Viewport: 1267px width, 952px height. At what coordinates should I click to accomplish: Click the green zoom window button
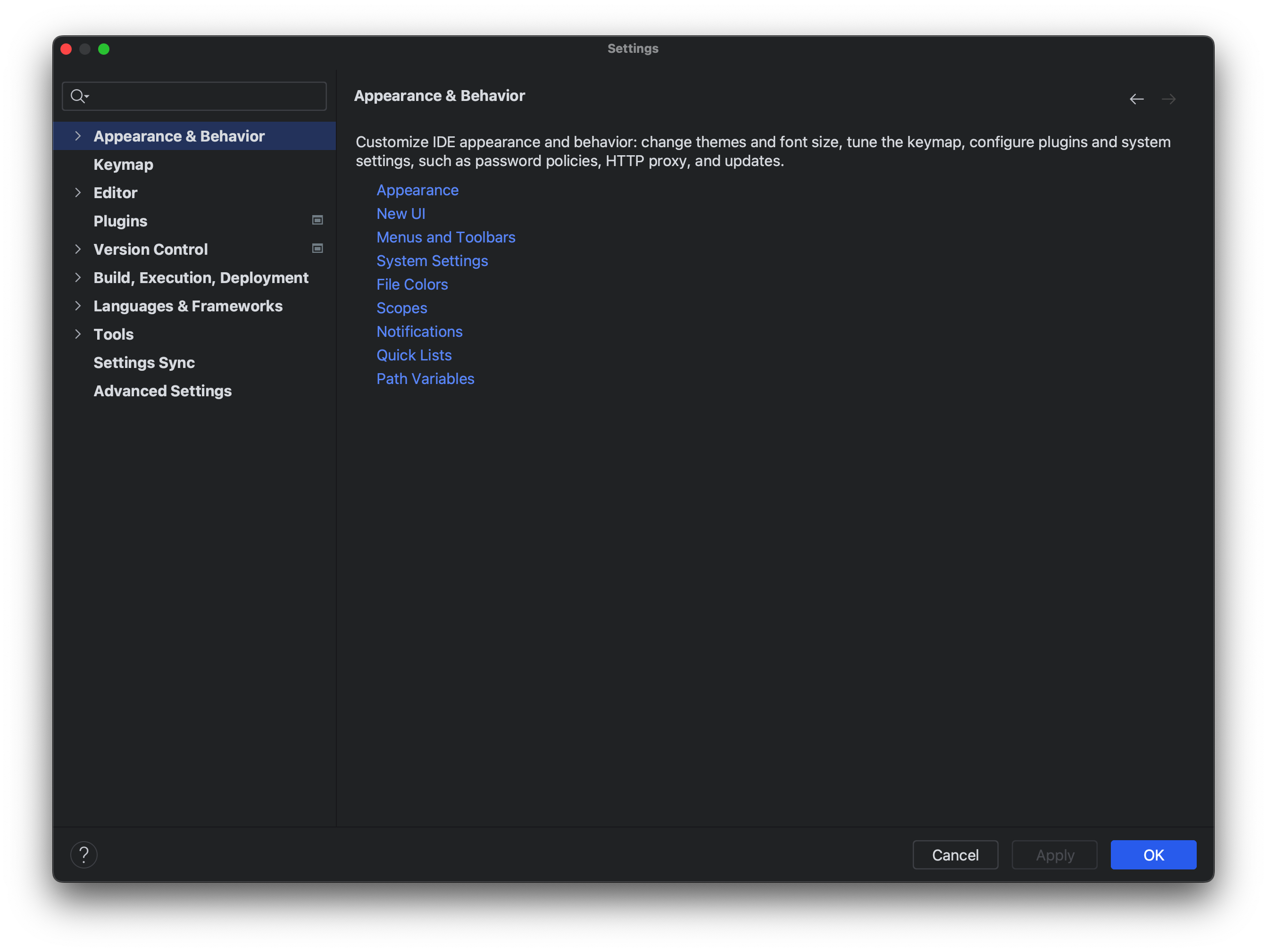click(x=104, y=49)
